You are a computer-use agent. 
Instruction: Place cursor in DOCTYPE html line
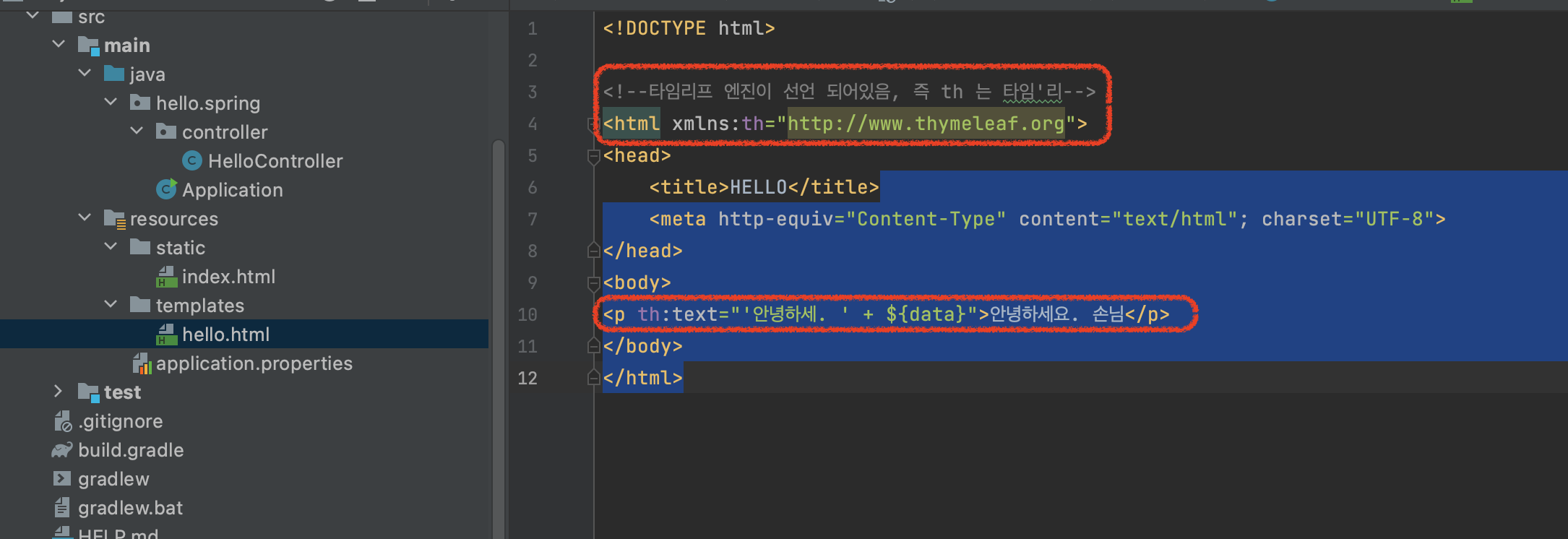tap(689, 28)
